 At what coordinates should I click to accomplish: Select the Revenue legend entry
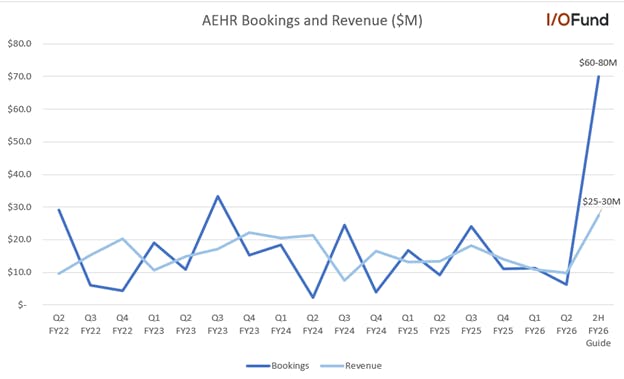pyautogui.click(x=351, y=365)
